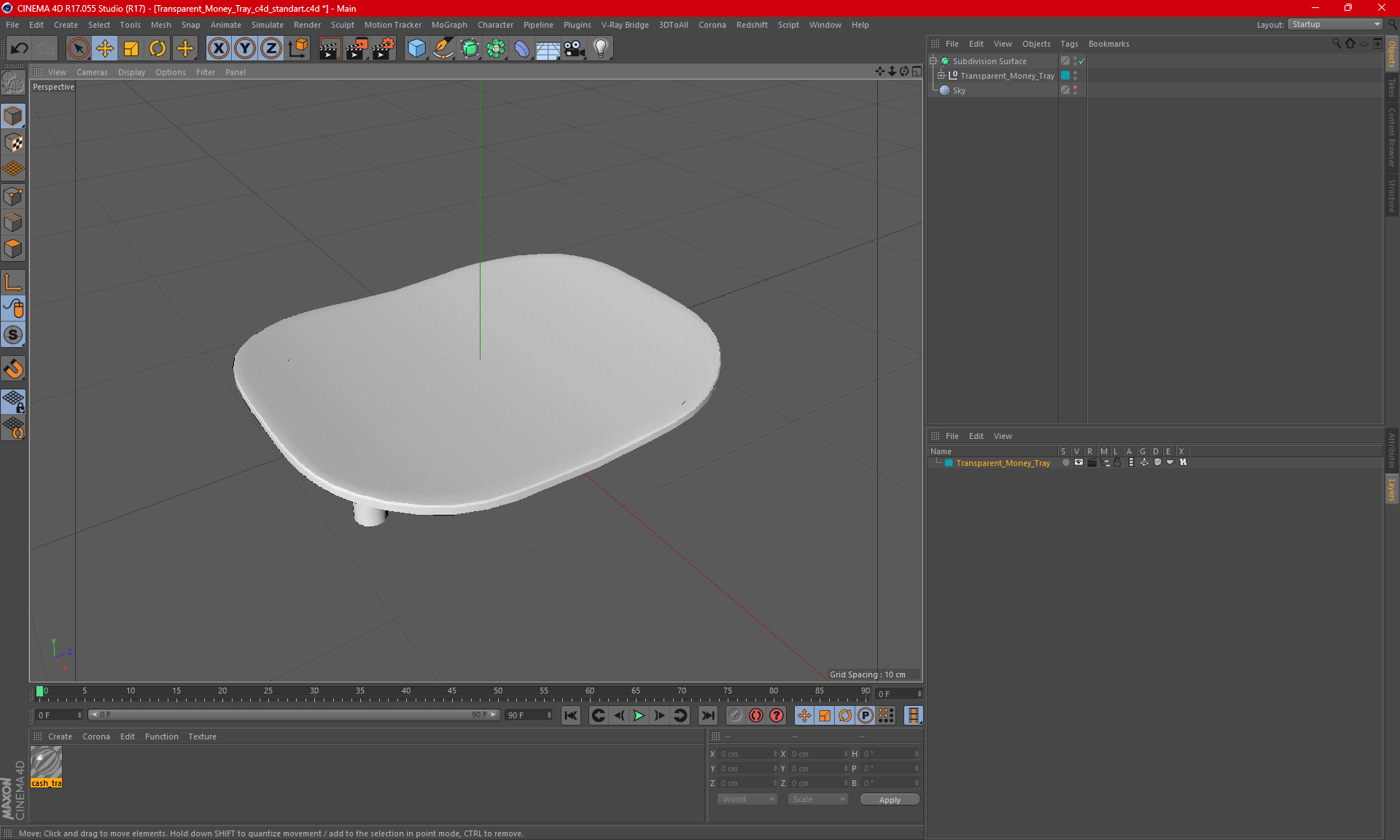Open the World coordinate dropdown
Image resolution: width=1400 pixels, height=840 pixels.
tap(747, 799)
